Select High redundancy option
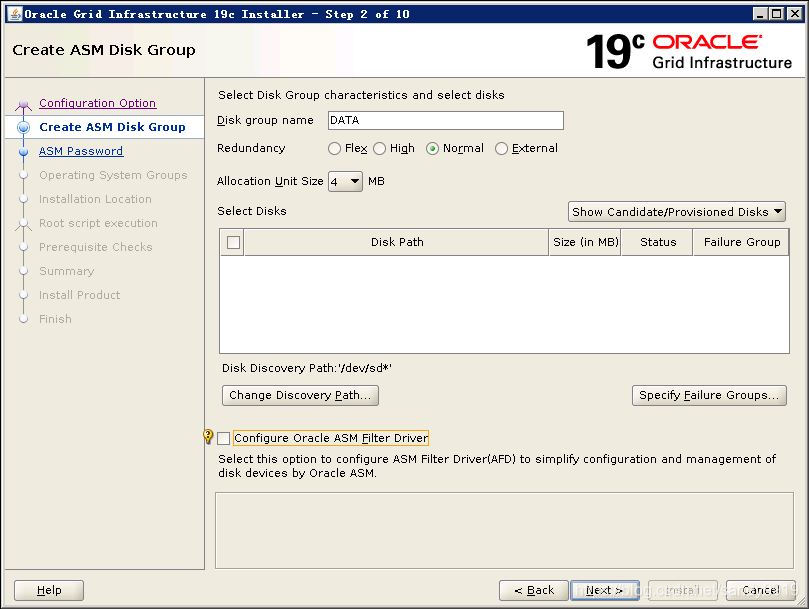809x609 pixels. 379,149
